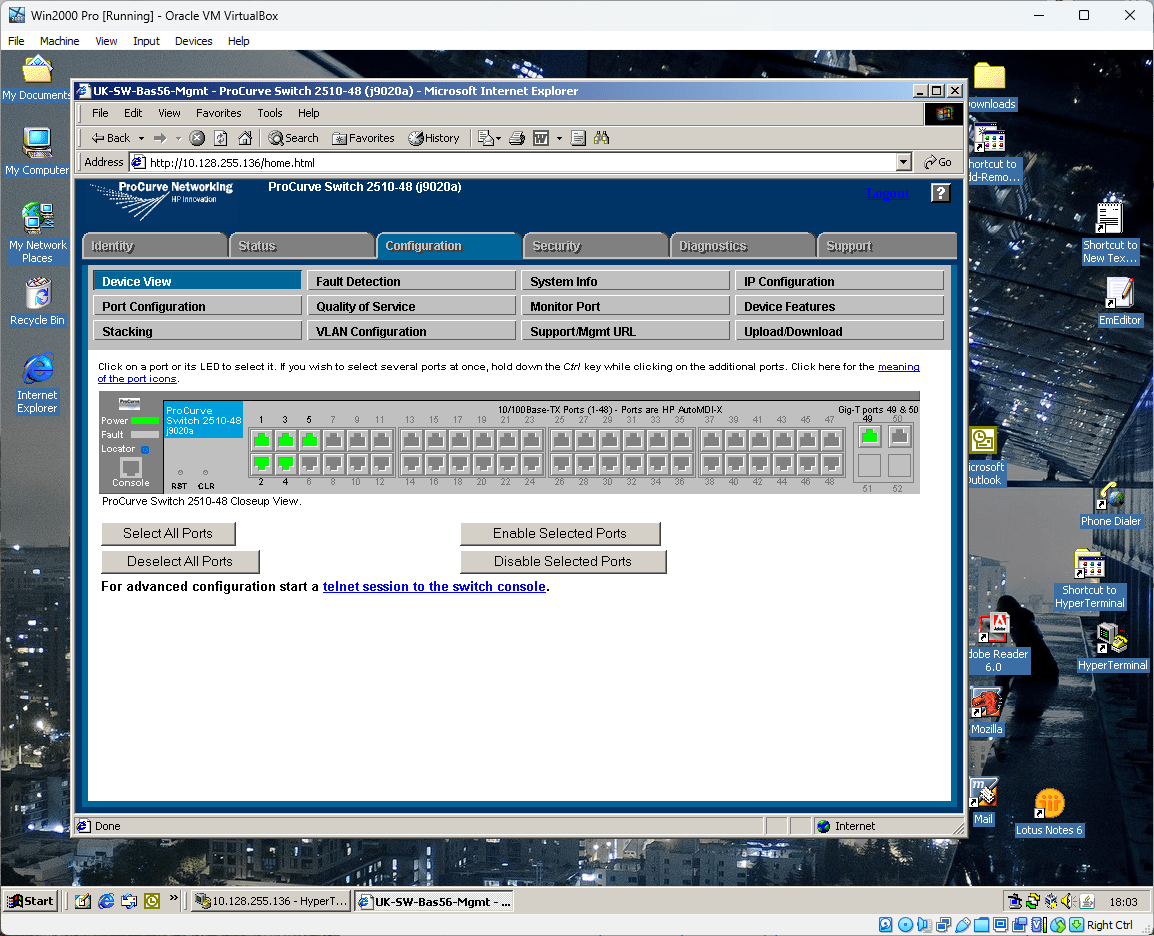Select port 5 on the switch view
Viewport: 1154px width, 936px height.
point(310,440)
